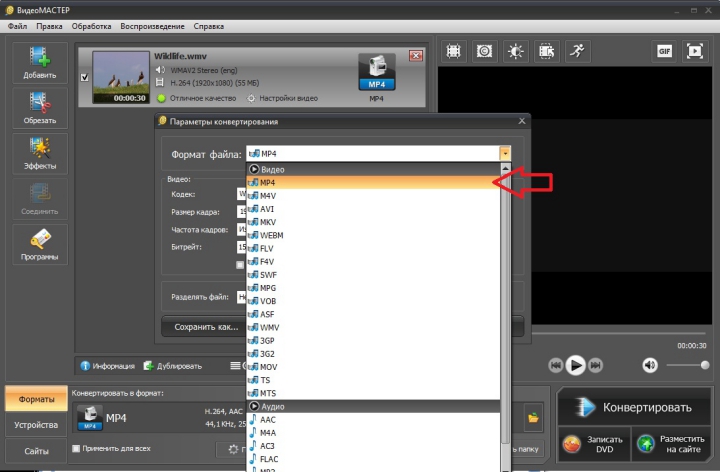Click the Записать DVD disc button

pos(595,444)
